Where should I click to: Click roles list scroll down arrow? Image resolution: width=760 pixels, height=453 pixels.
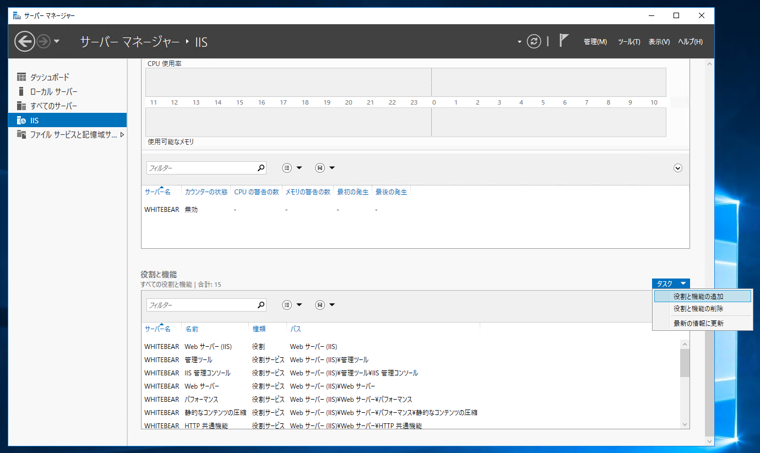tap(684, 424)
